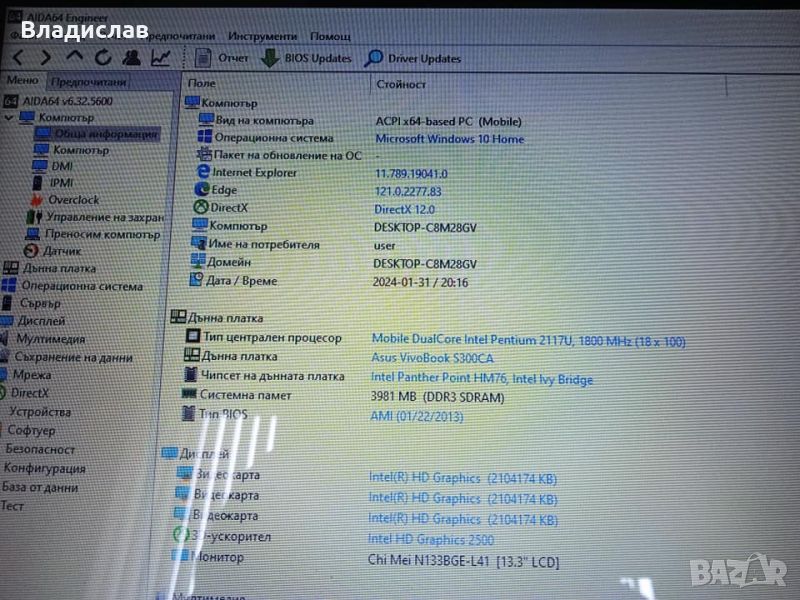Select Мрежа in the sidebar

[x=26, y=375]
